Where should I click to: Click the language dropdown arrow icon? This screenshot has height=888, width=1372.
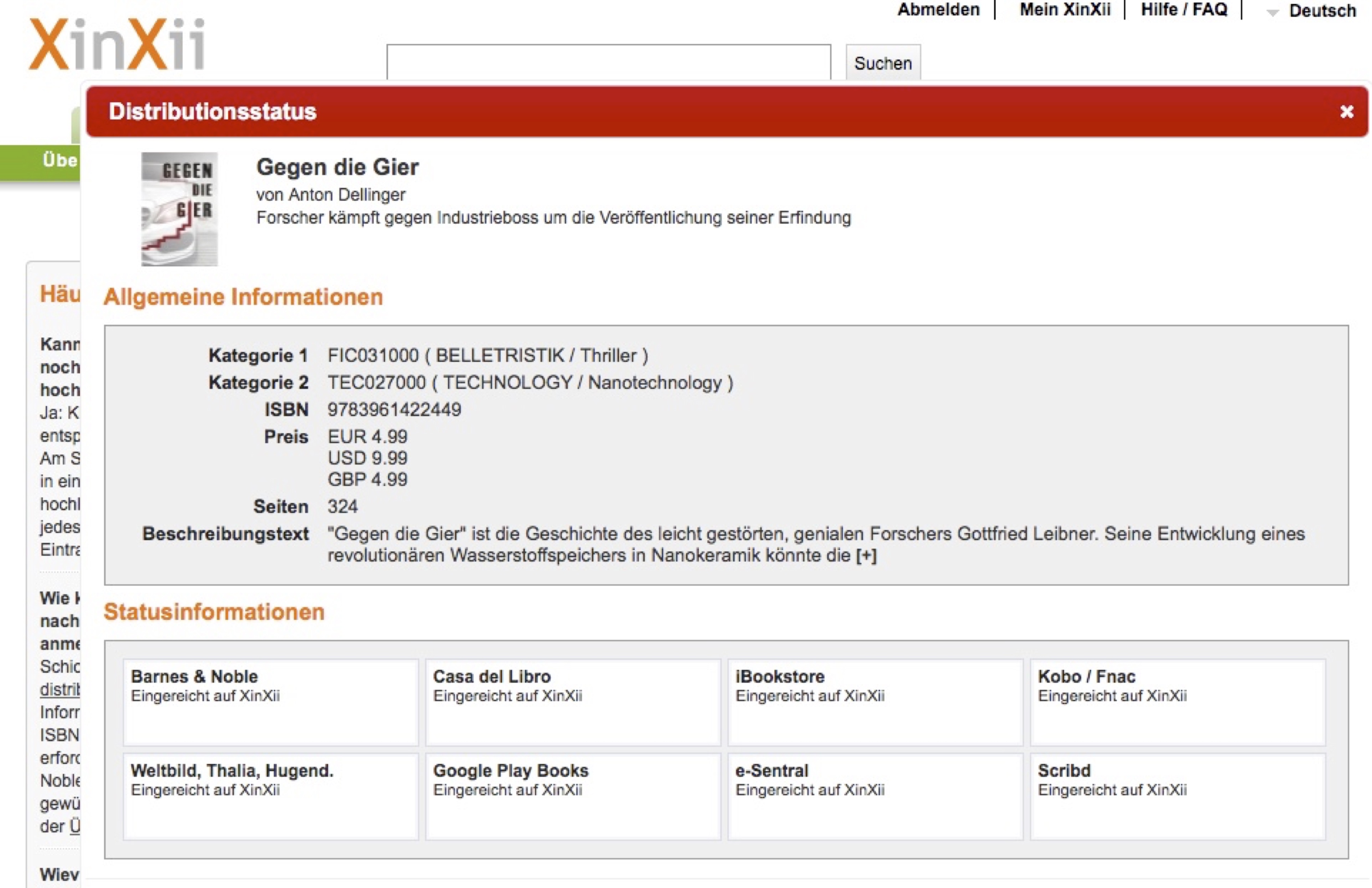[x=1272, y=13]
